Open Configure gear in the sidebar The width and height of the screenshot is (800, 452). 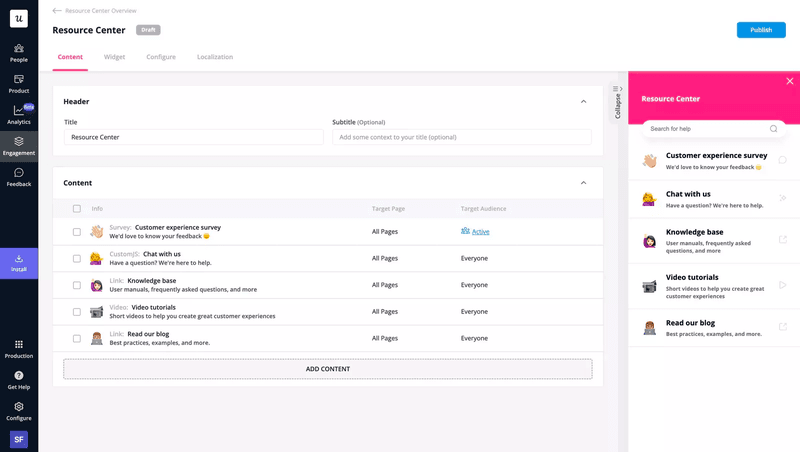19,412
